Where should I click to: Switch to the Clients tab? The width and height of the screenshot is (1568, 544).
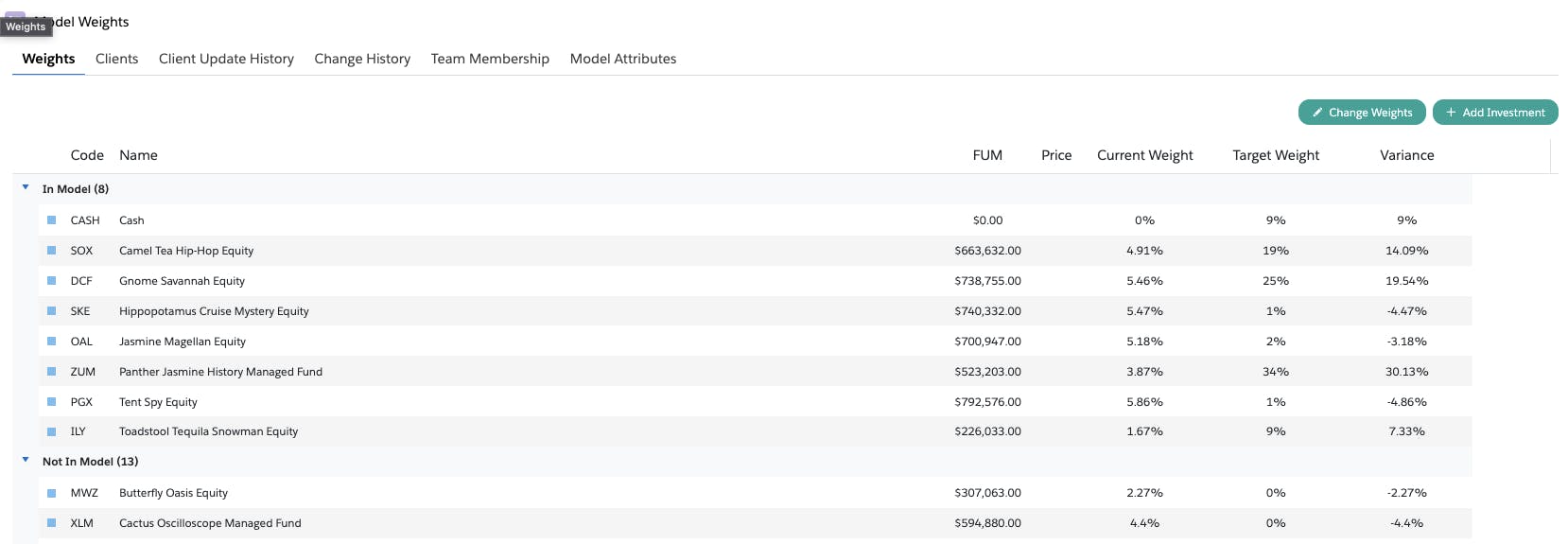coord(116,59)
